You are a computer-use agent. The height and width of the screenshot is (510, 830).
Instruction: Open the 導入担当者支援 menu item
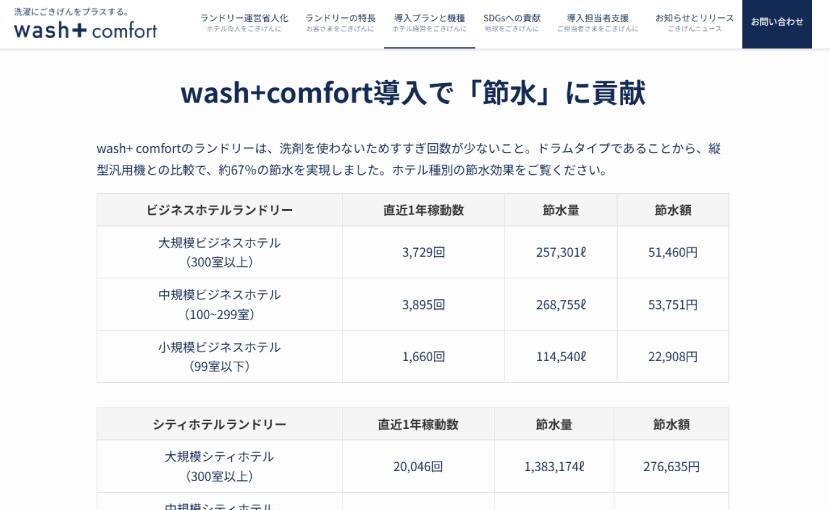pyautogui.click(x=597, y=22)
